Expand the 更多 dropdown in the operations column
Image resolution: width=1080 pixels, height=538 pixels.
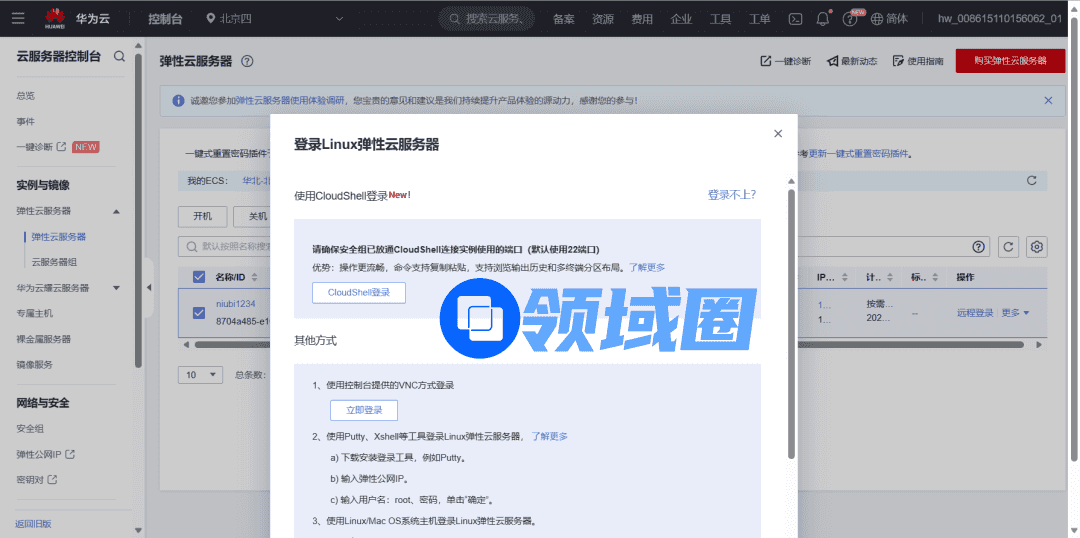click(1015, 313)
